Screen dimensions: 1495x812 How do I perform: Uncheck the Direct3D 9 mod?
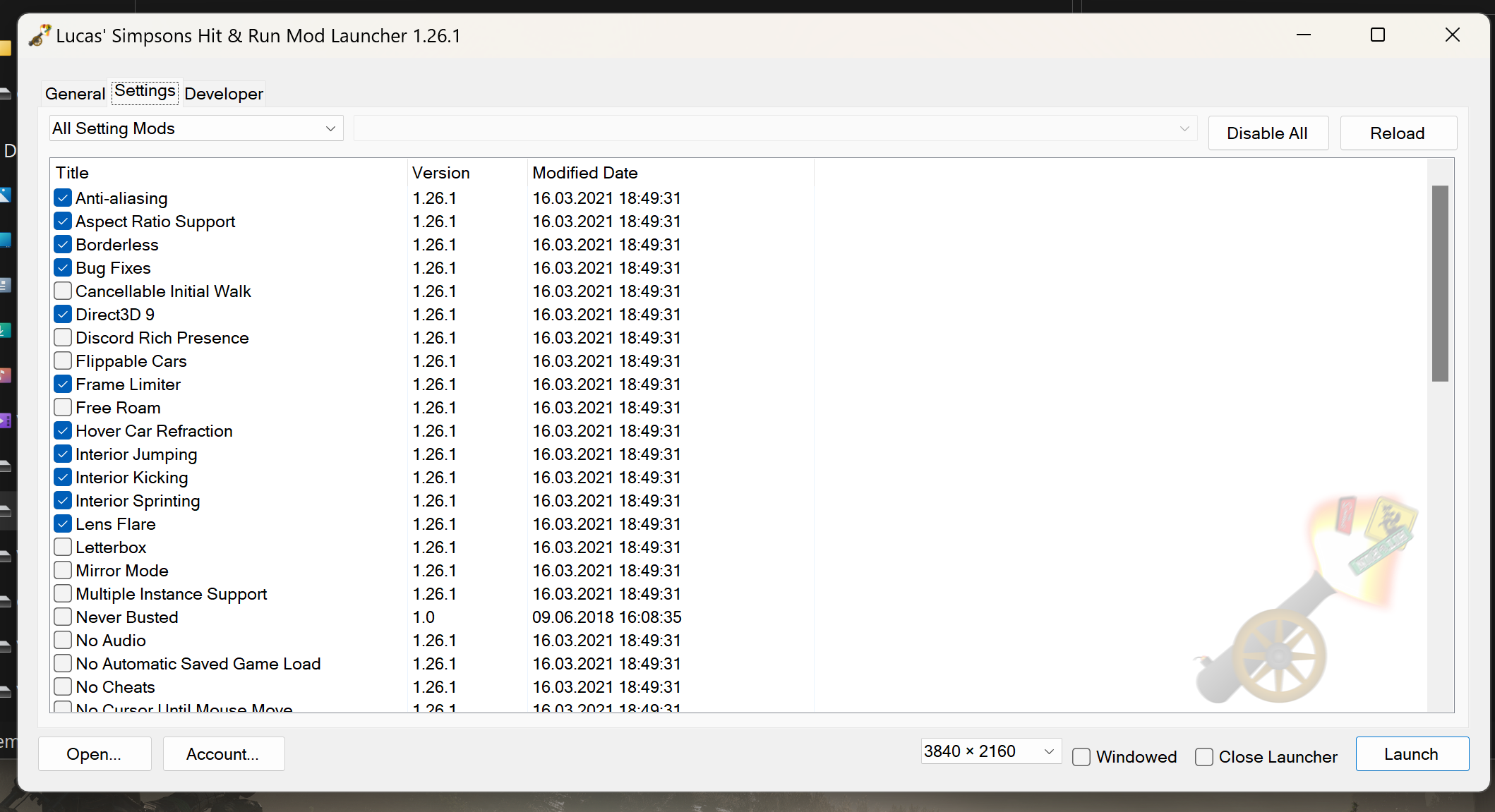[63, 315]
